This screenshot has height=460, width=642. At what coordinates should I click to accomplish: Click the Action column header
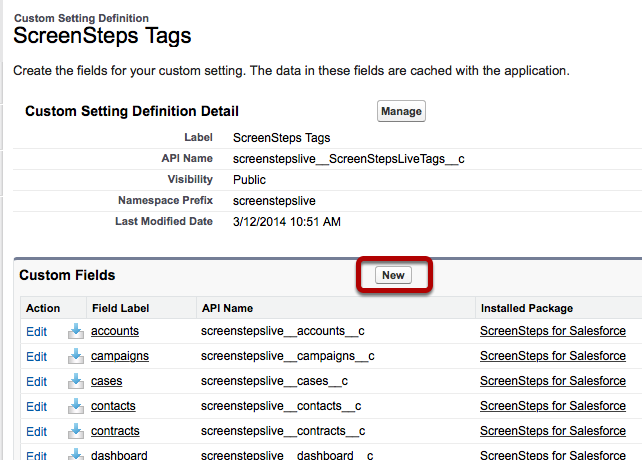tap(43, 308)
